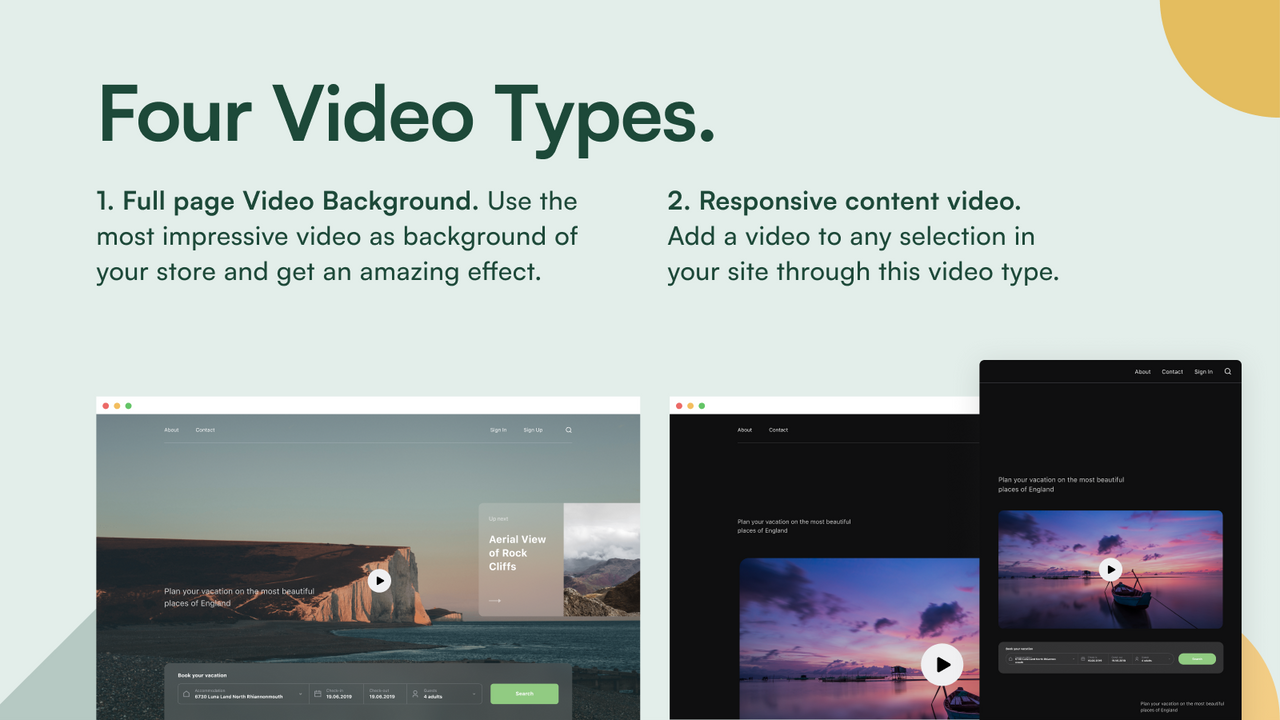Select Check-out date field in left mockup
Image resolution: width=1280 pixels, height=720 pixels.
(x=385, y=694)
